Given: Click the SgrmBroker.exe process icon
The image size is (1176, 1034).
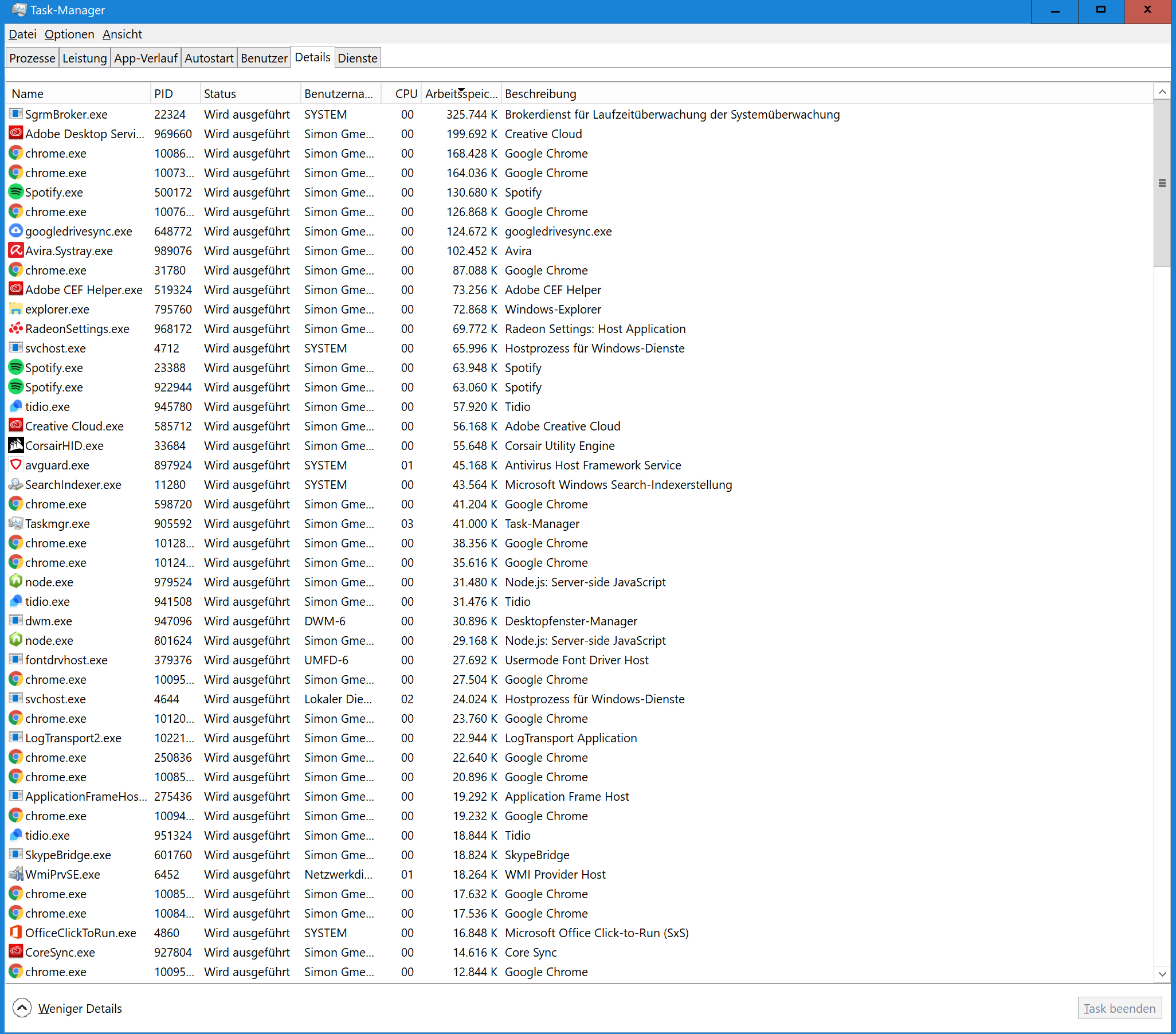Looking at the screenshot, I should [x=15, y=114].
